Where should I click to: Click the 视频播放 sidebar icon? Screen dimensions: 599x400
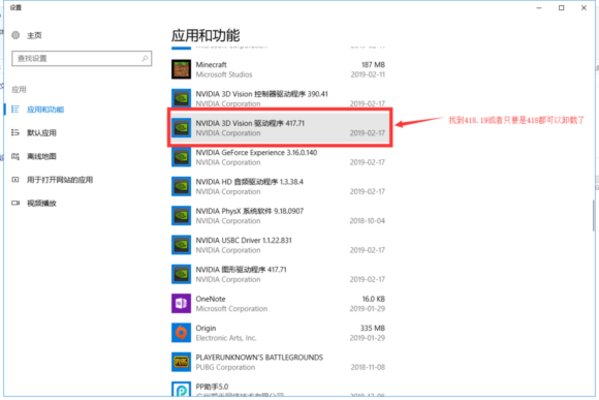point(15,203)
